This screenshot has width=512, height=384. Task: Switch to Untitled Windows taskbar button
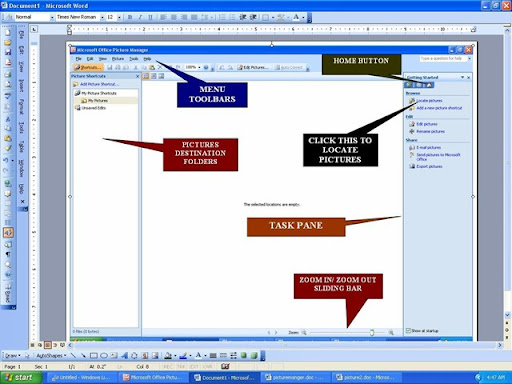click(82, 377)
